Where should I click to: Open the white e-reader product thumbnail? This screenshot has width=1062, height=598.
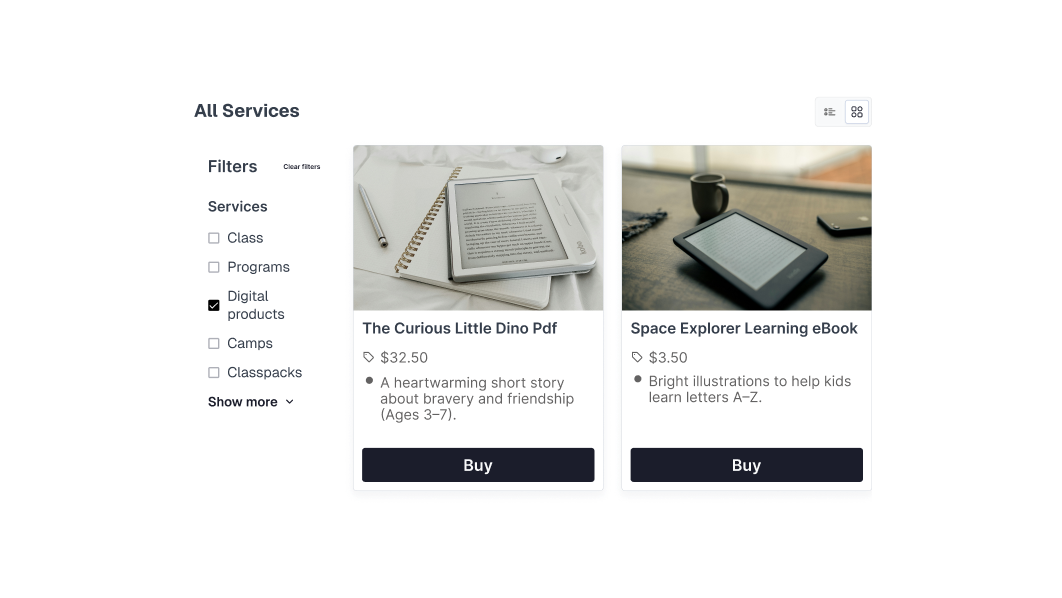pyautogui.click(x=478, y=228)
